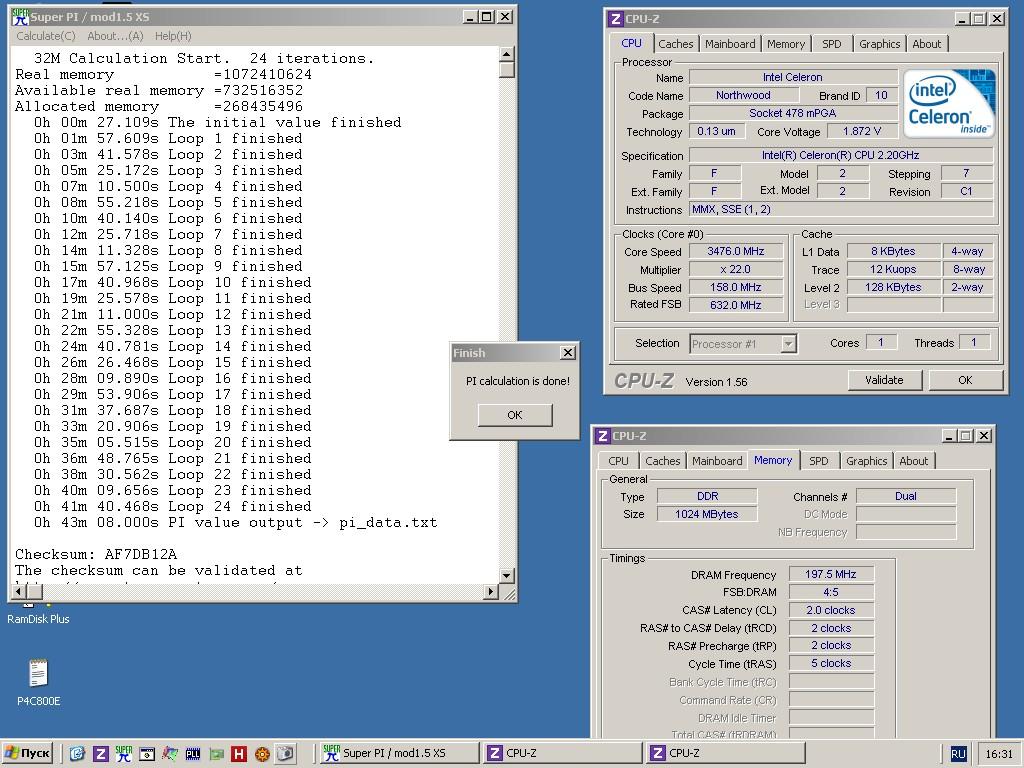
Task: Click the Loop 24 finished line
Action: tap(172, 507)
